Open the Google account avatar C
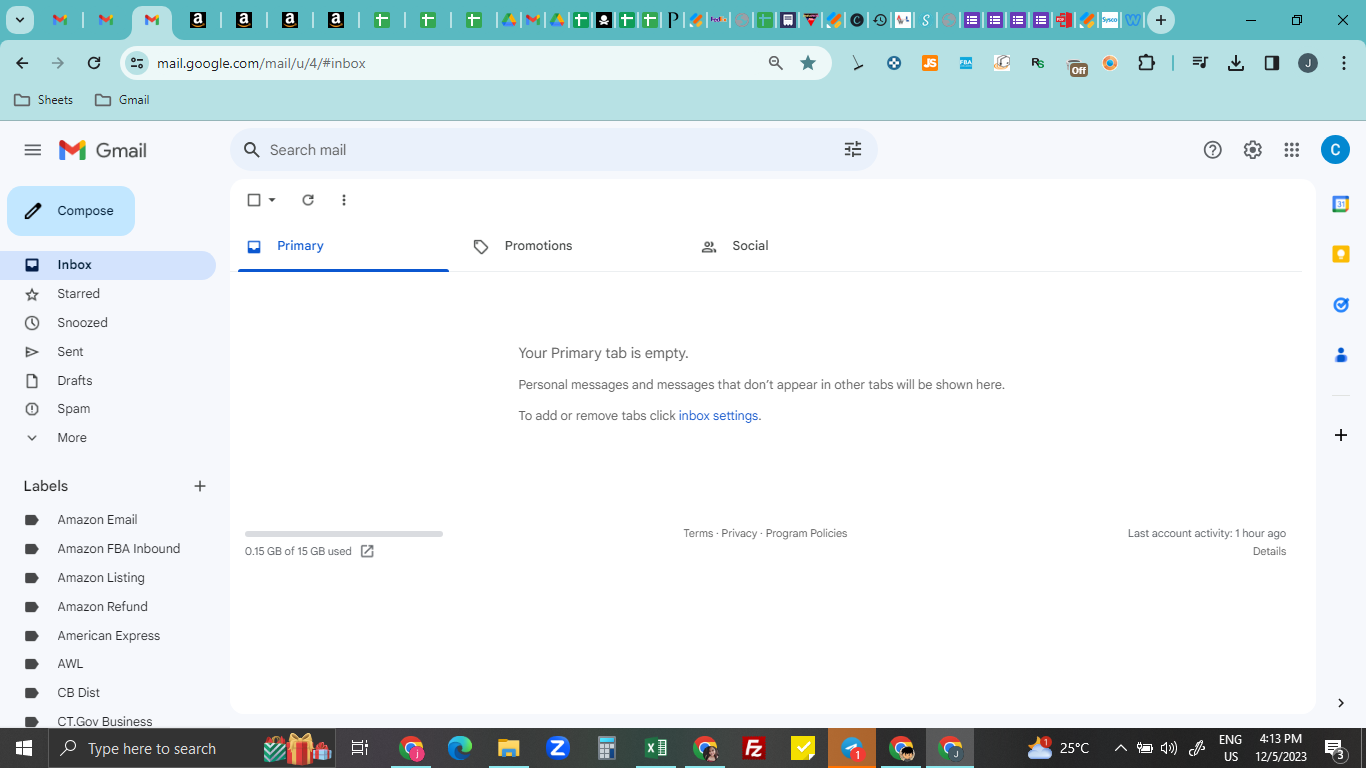The width and height of the screenshot is (1366, 768). point(1335,150)
